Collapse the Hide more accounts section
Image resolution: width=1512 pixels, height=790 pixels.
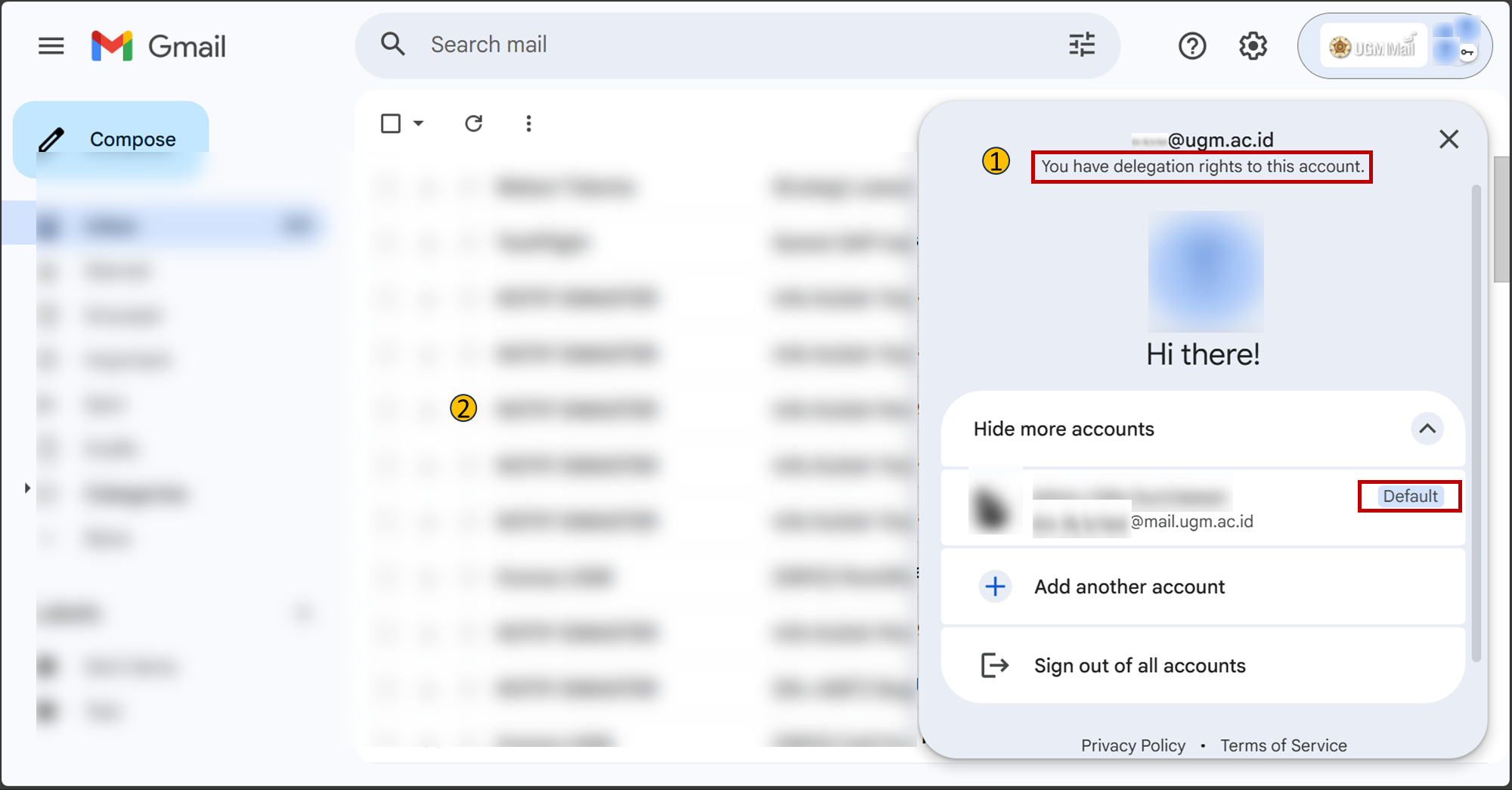click(1427, 429)
